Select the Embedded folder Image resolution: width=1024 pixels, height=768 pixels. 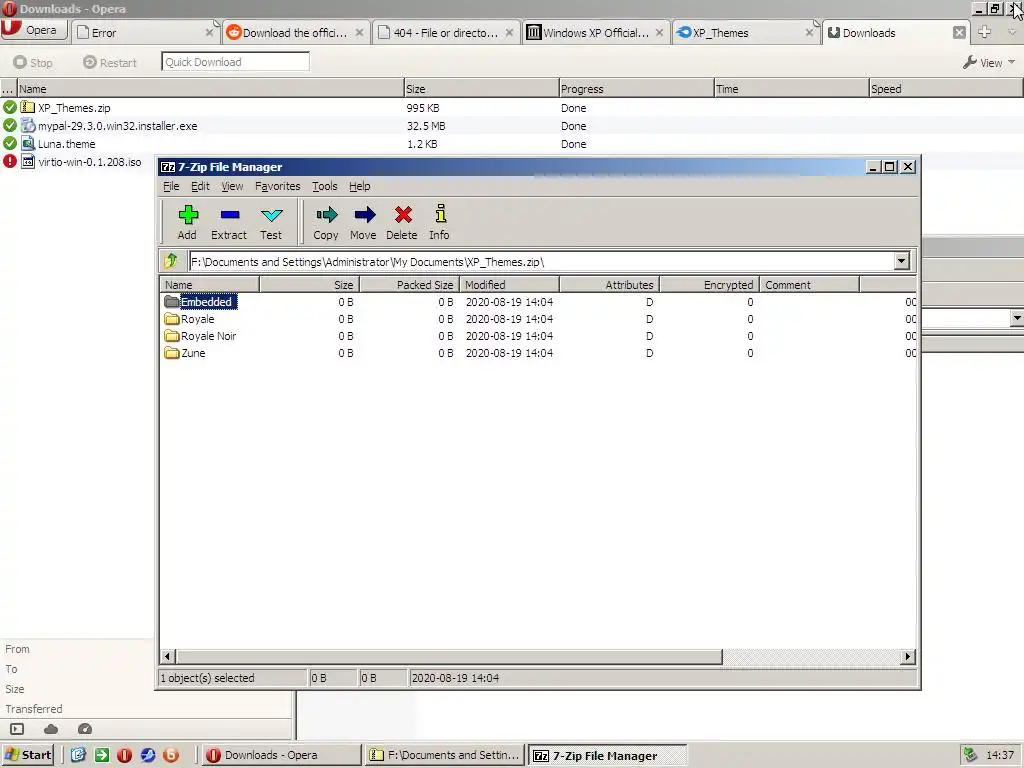(206, 302)
